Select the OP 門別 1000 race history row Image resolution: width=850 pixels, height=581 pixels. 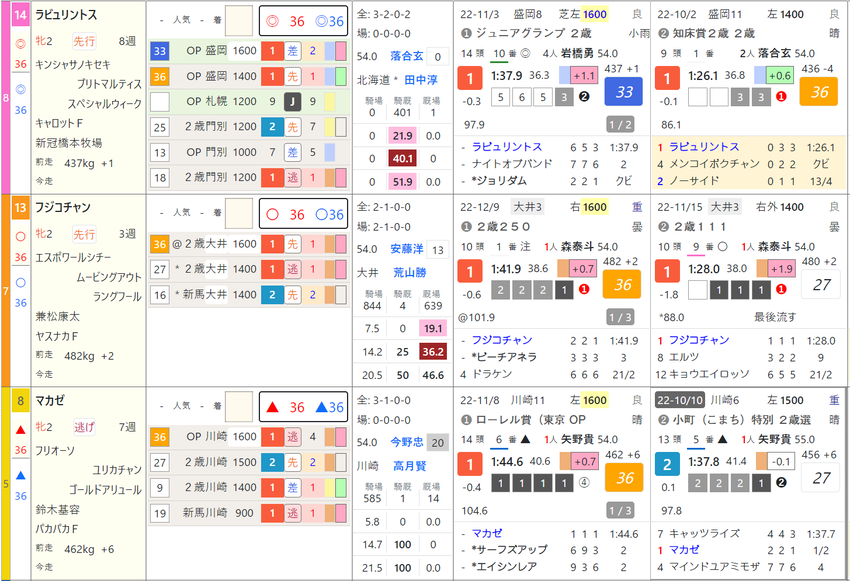(x=249, y=152)
